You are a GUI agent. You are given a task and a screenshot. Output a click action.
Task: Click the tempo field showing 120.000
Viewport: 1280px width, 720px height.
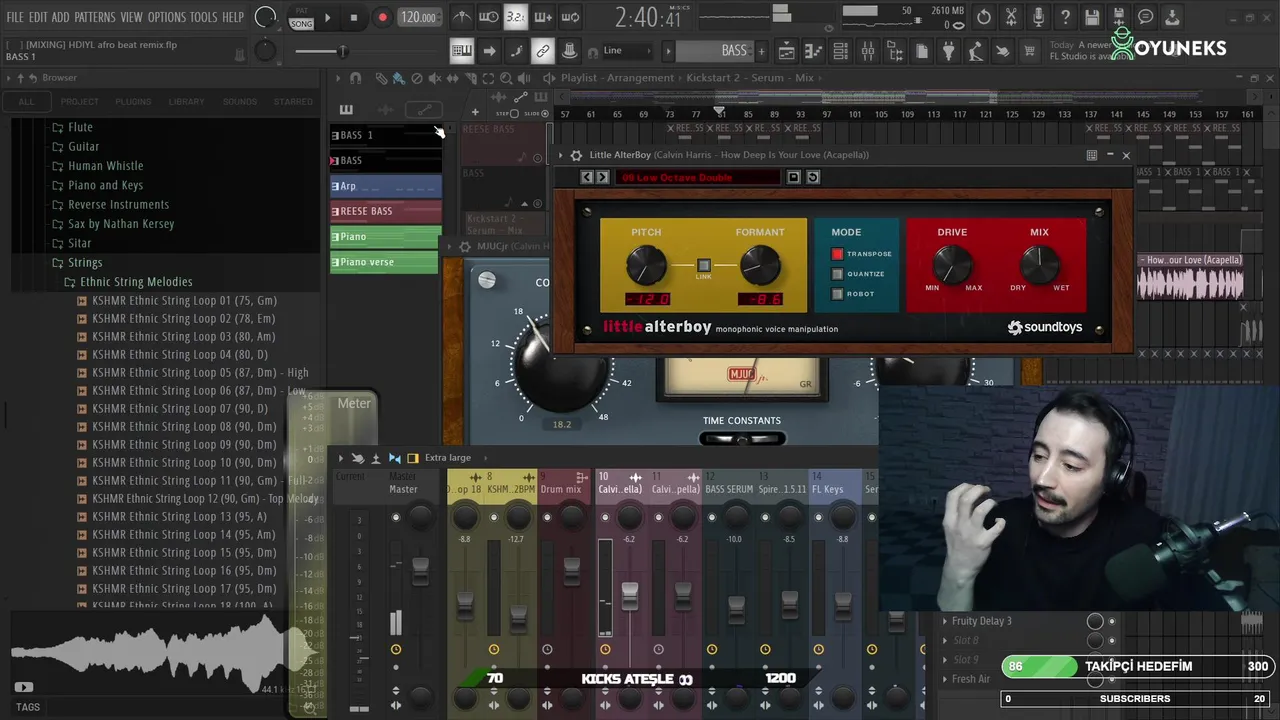click(x=418, y=17)
